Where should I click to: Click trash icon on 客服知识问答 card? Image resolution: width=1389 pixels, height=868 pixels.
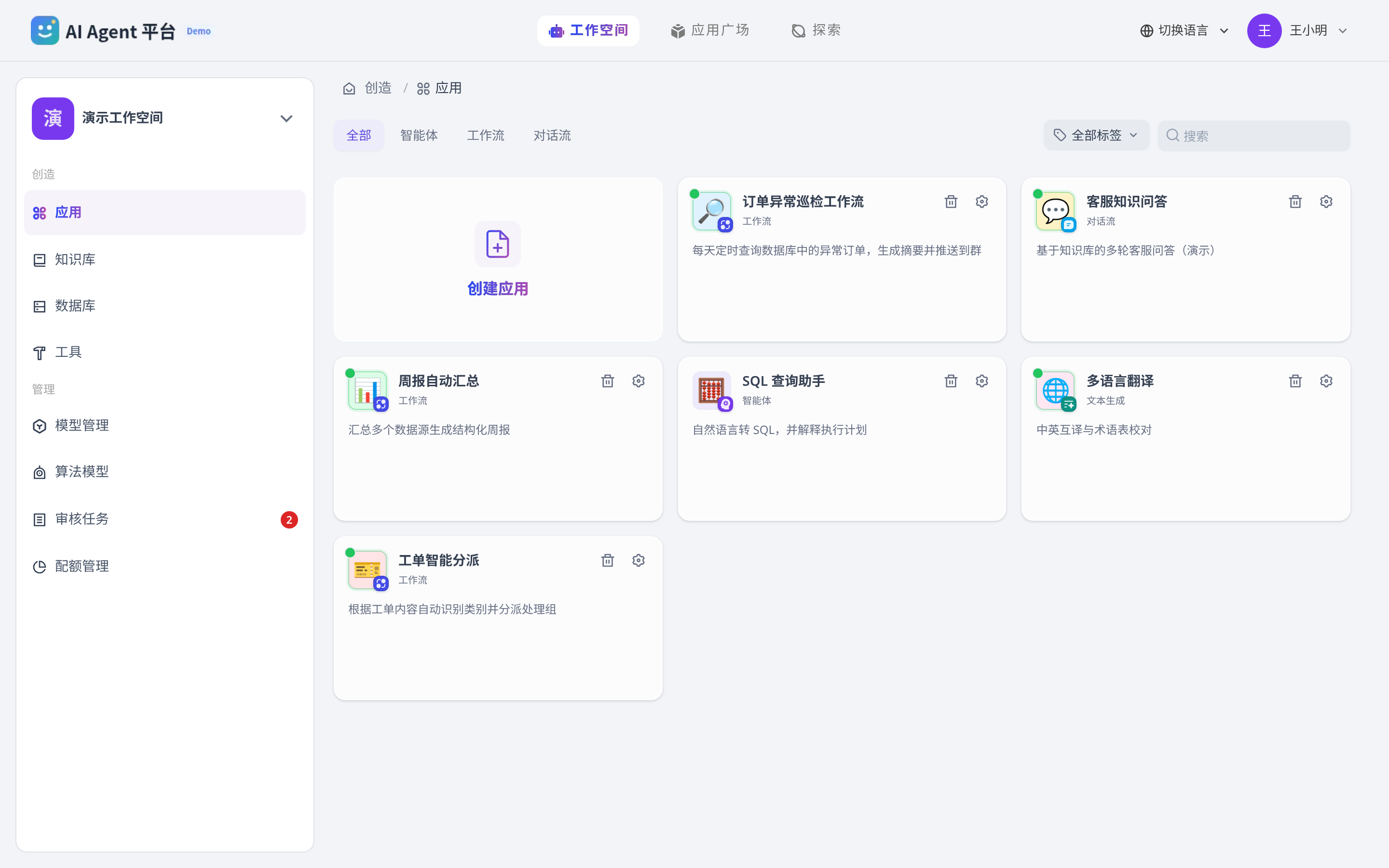point(1295,202)
